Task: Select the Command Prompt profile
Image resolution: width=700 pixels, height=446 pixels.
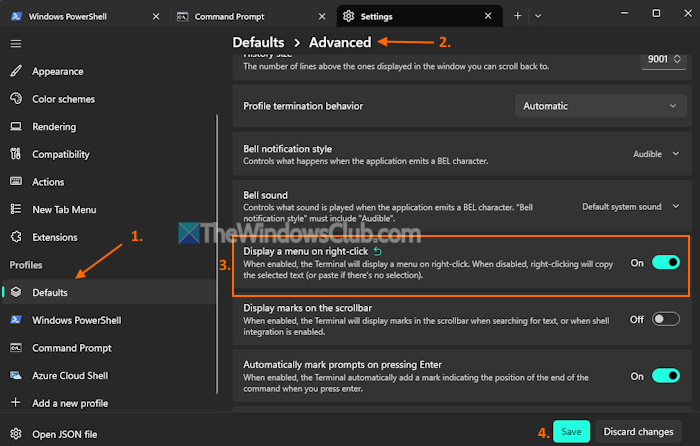Action: [109, 348]
